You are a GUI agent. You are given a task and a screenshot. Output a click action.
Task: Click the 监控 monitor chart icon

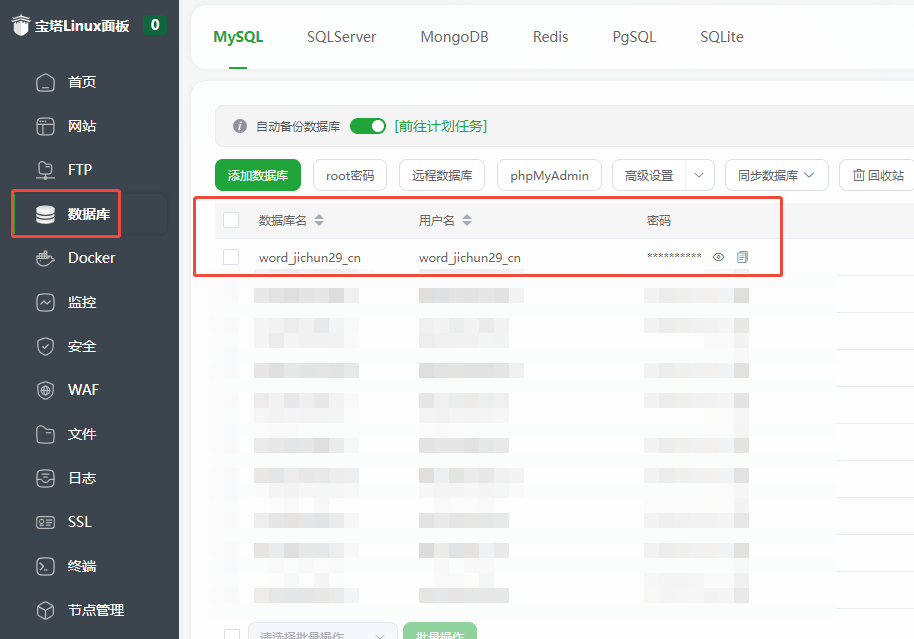(45, 302)
